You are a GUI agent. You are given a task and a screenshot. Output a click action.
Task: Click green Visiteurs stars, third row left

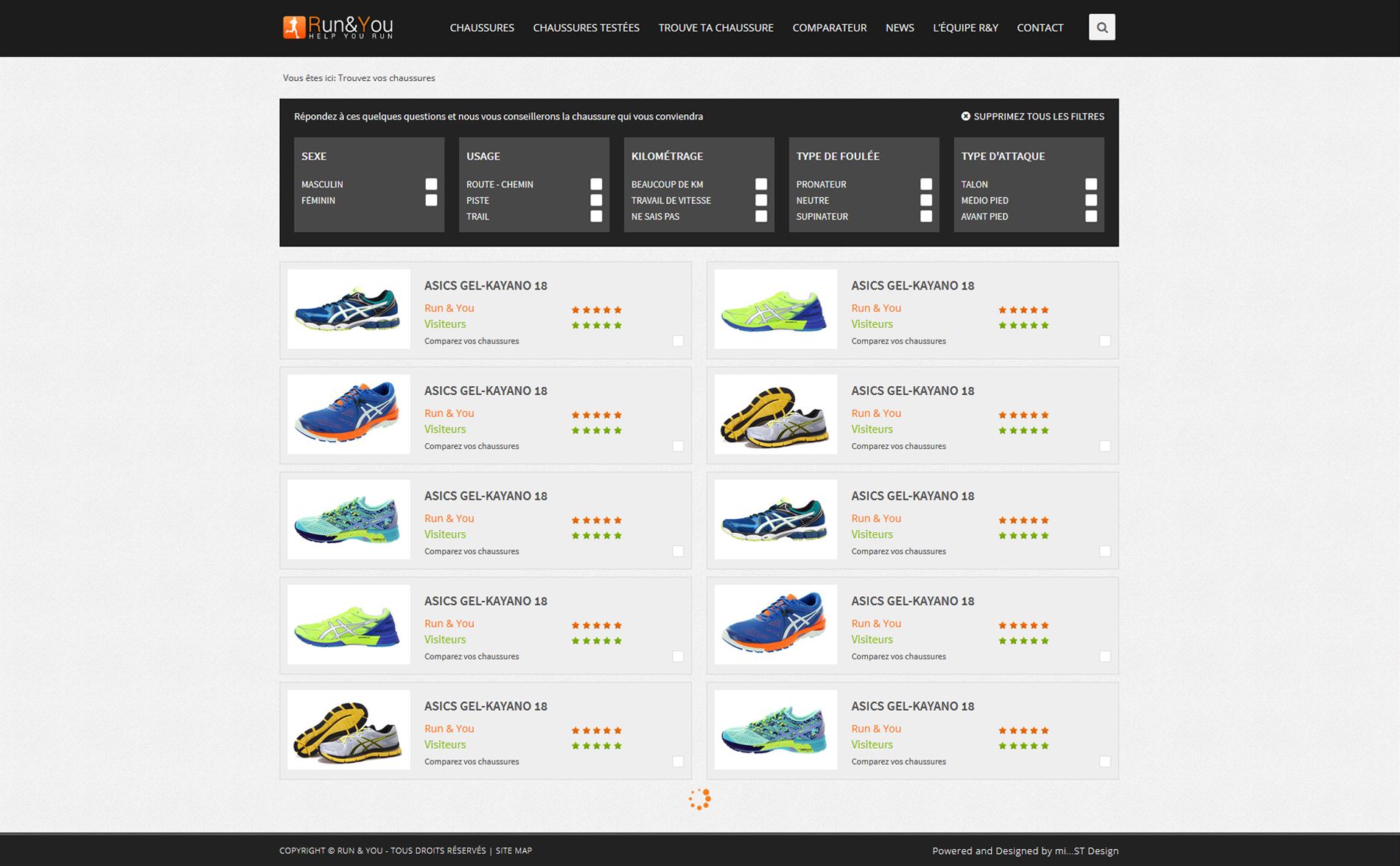tap(597, 536)
